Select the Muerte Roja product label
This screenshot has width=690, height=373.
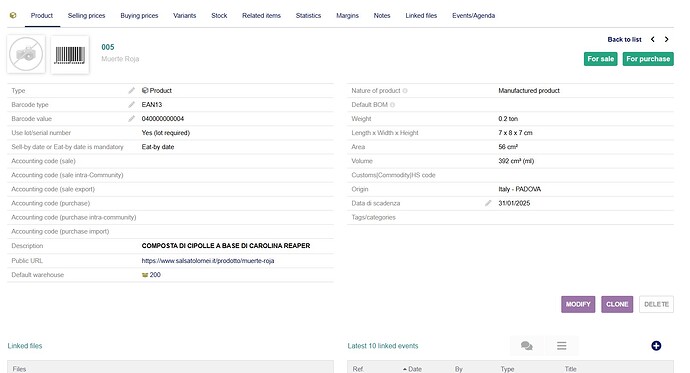[x=120, y=59]
